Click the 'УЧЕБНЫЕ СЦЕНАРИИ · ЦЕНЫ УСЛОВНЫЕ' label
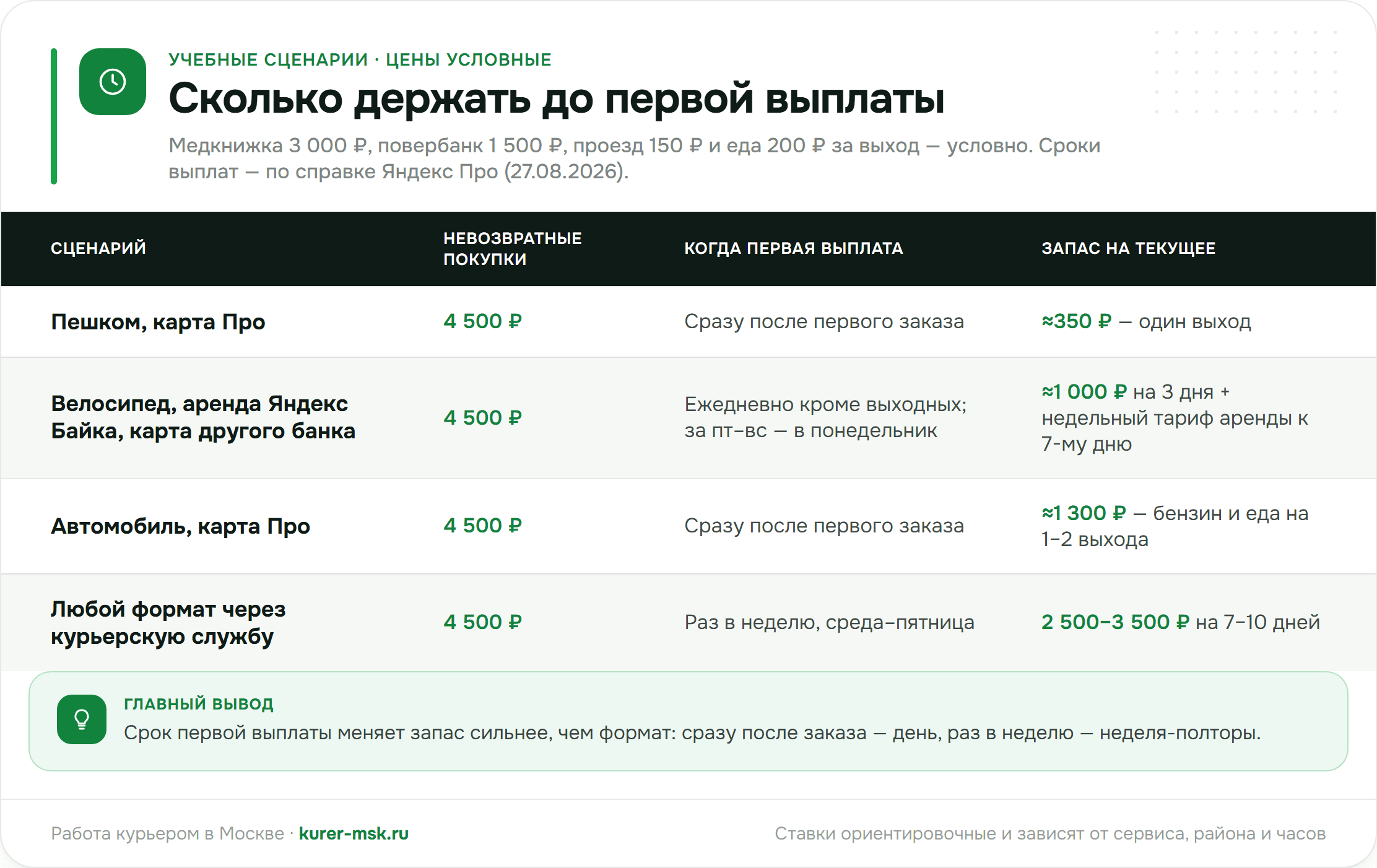 pyautogui.click(x=360, y=59)
